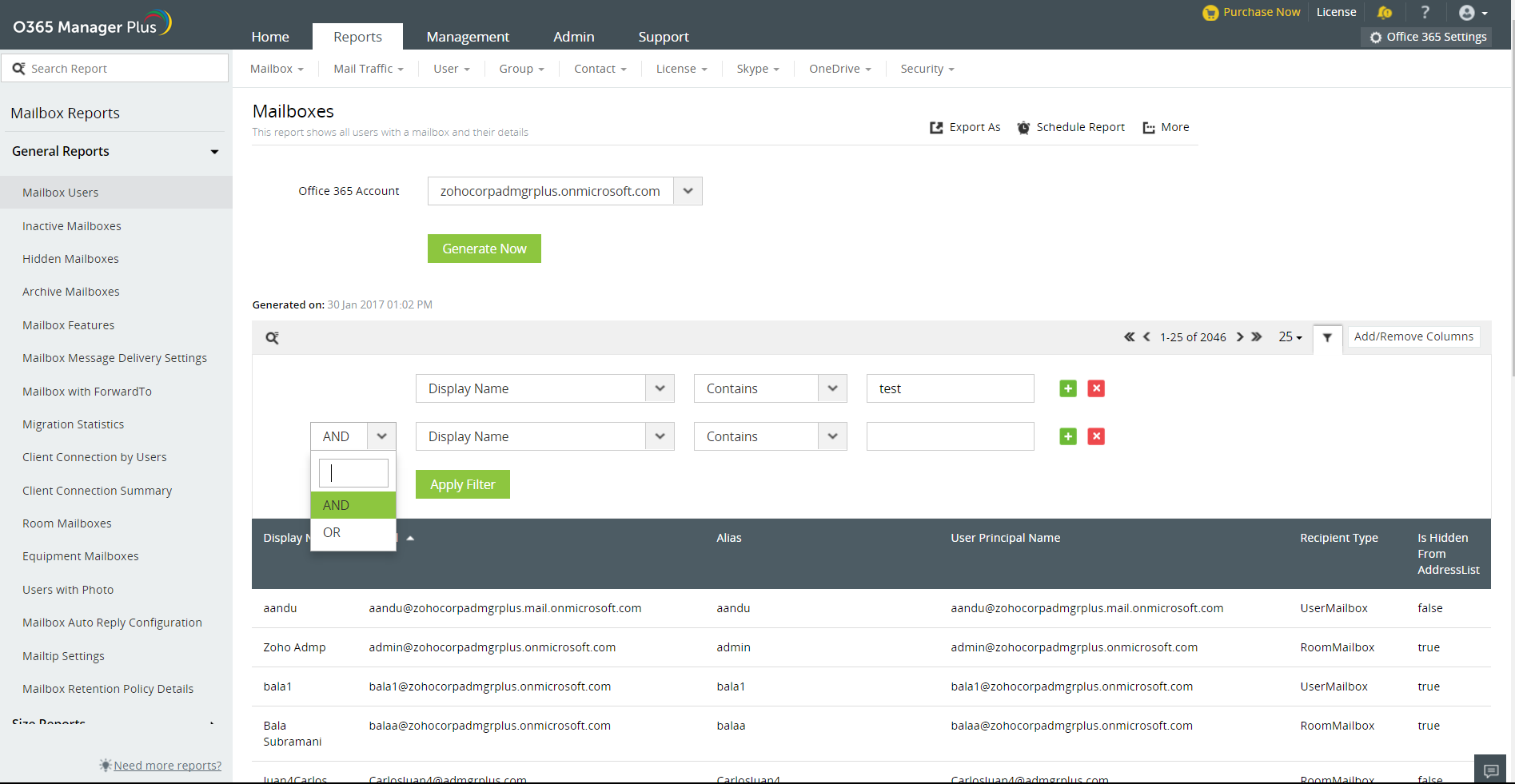This screenshot has width=1515, height=784.
Task: Open the rows-per-page 25 dropdown
Action: [x=1290, y=337]
